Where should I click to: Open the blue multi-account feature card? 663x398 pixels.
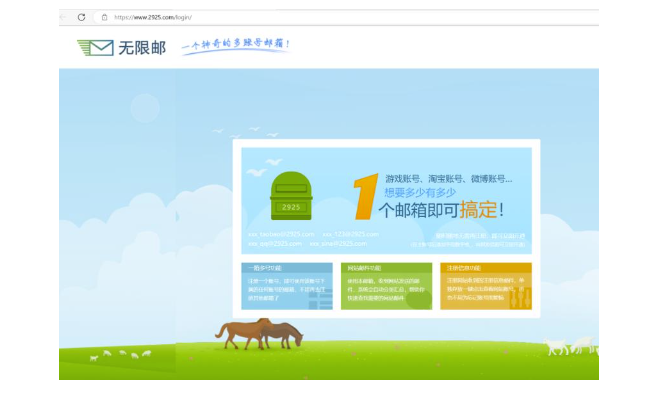287,286
